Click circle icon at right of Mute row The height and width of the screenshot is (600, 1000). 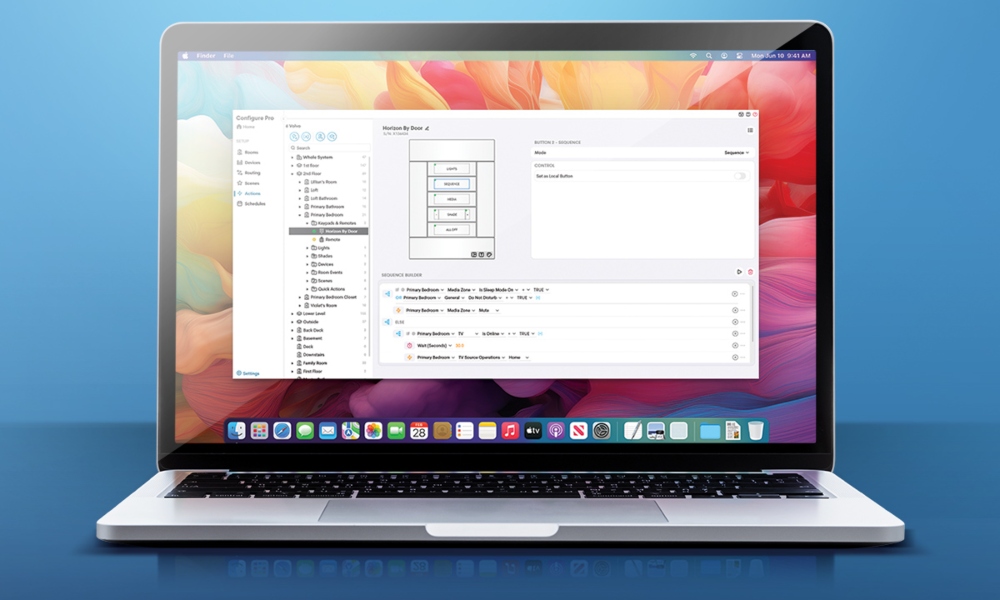[x=735, y=311]
